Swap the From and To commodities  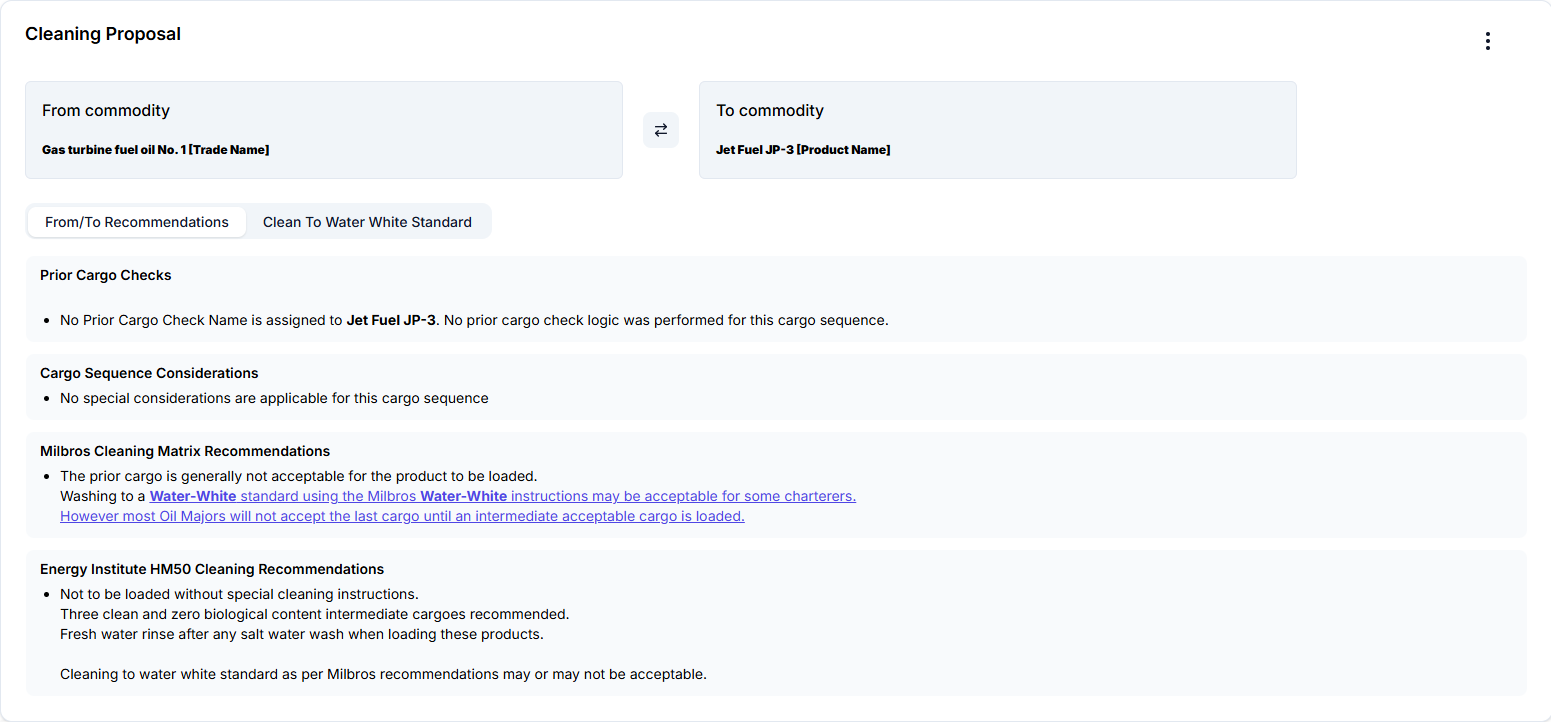(x=661, y=130)
